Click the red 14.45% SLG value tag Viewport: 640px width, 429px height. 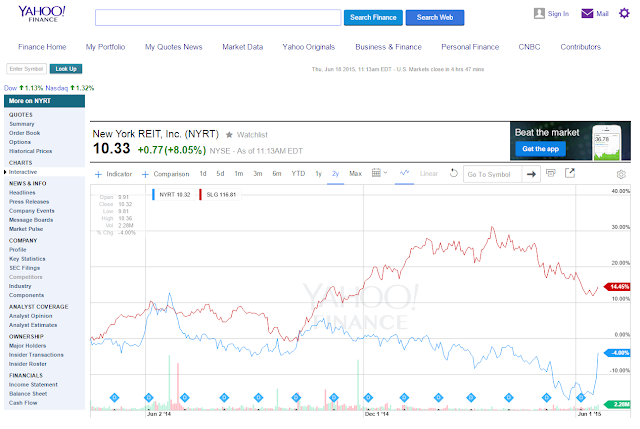[617, 287]
